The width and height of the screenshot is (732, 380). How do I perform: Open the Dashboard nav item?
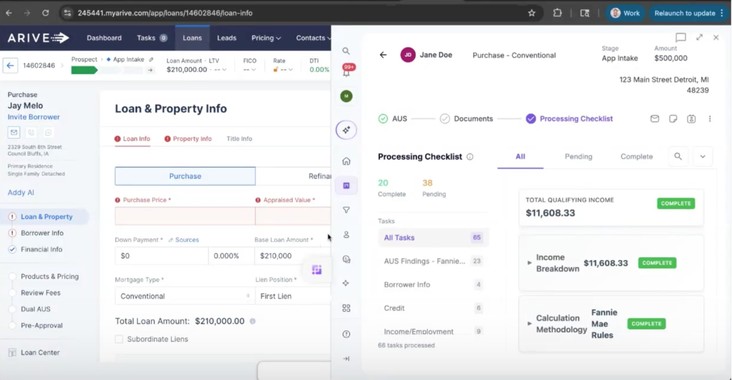tap(104, 38)
